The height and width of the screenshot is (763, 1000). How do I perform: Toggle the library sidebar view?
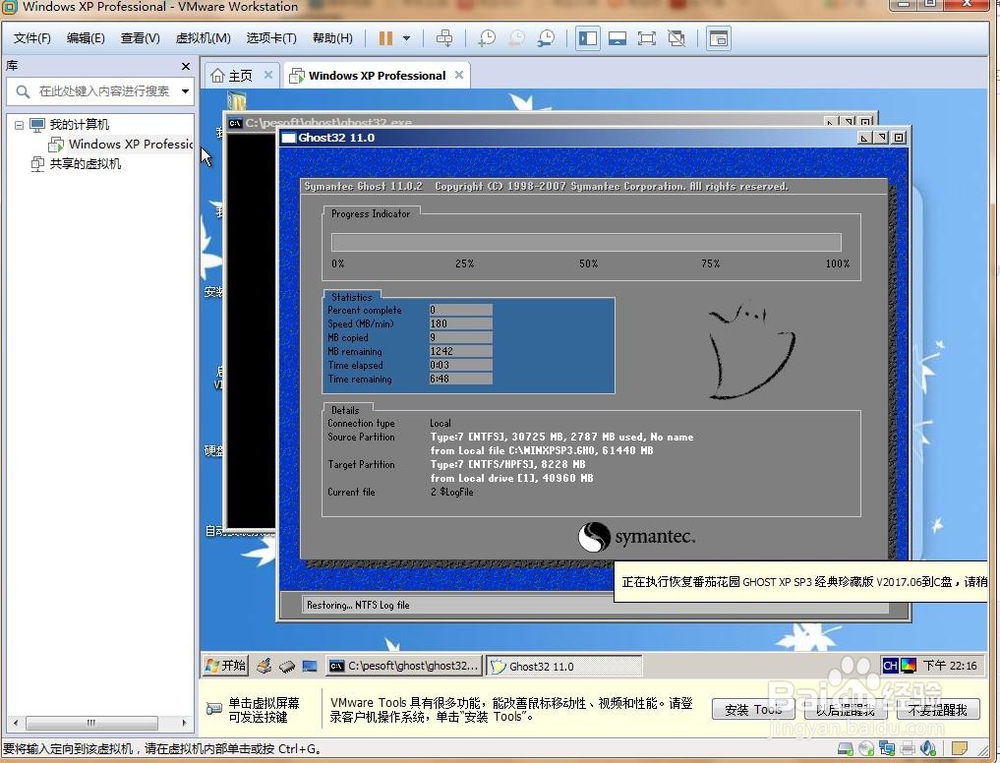point(587,38)
